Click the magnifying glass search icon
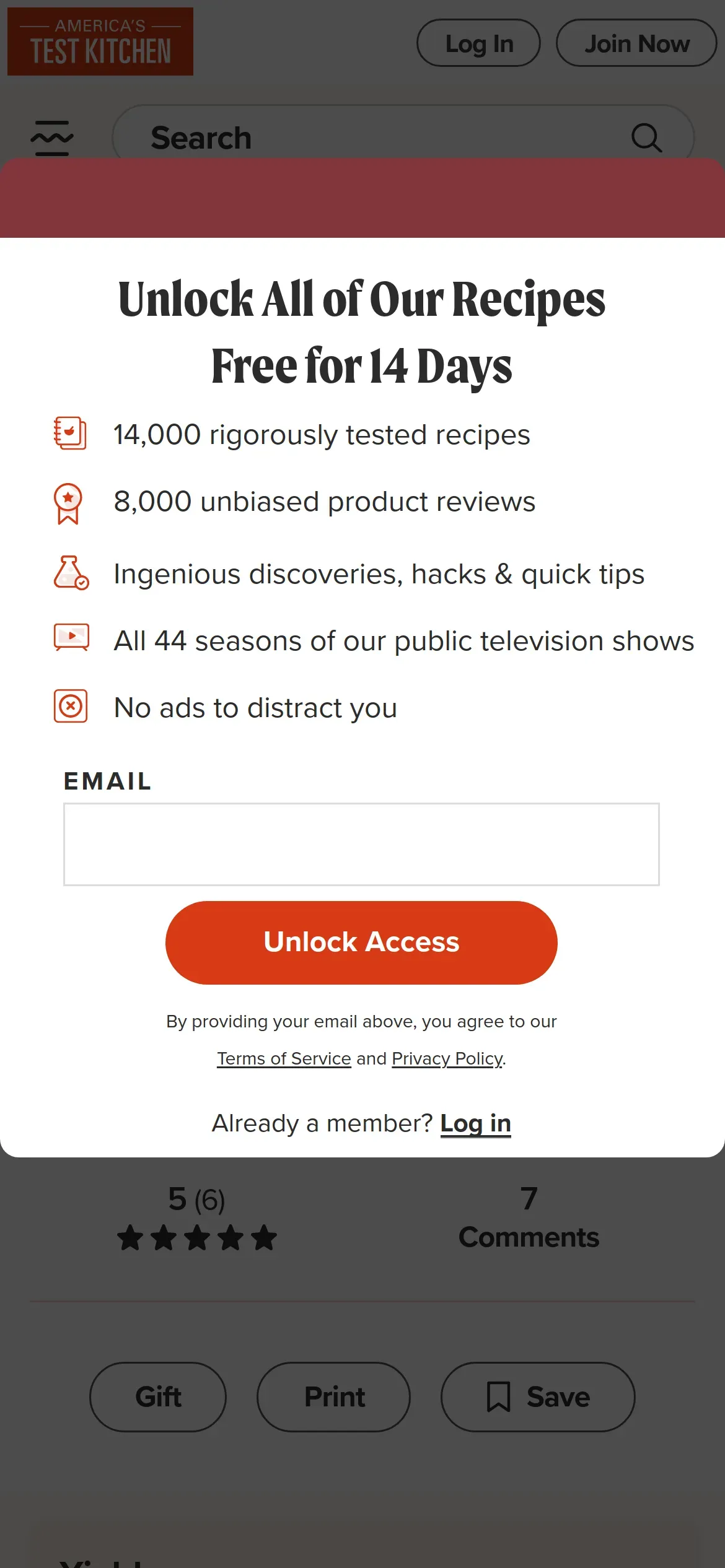Viewport: 725px width, 1568px height. [x=646, y=137]
